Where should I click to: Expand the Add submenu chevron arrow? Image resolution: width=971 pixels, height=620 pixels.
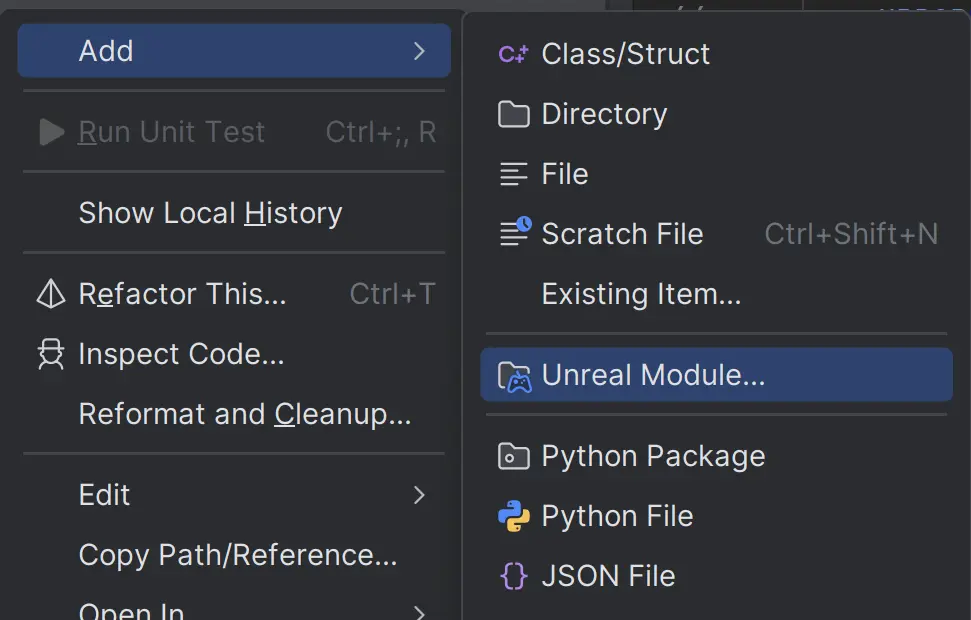click(x=420, y=51)
